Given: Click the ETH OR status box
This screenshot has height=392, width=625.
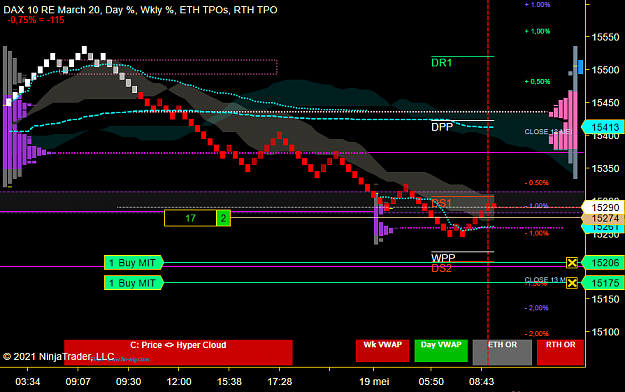Looking at the screenshot, I should pos(502,352).
